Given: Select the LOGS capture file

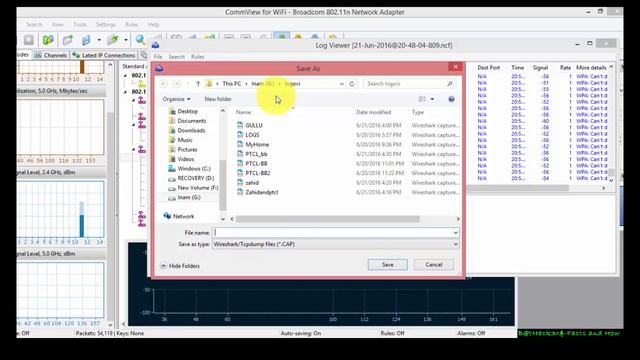Looking at the screenshot, I should pos(252,135).
